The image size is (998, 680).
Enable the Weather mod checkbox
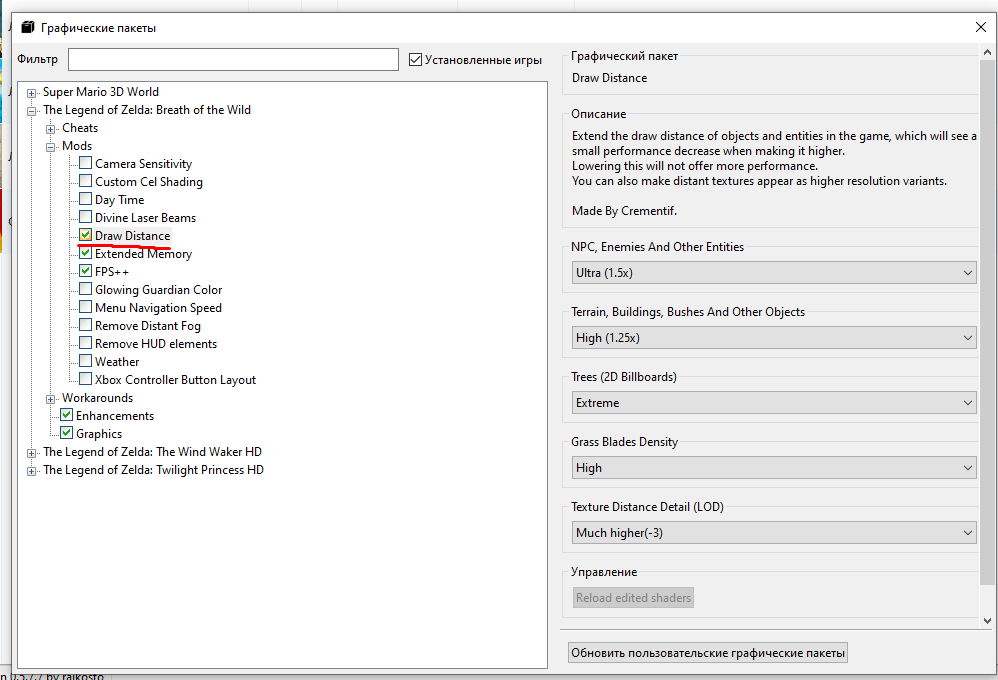point(85,361)
